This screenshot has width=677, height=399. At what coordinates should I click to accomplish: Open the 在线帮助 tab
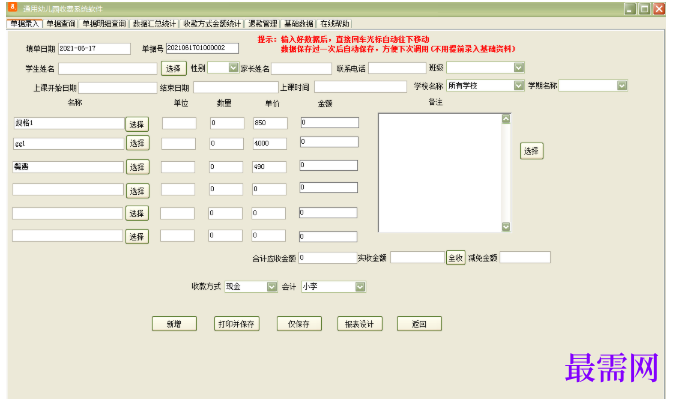pyautogui.click(x=335, y=24)
